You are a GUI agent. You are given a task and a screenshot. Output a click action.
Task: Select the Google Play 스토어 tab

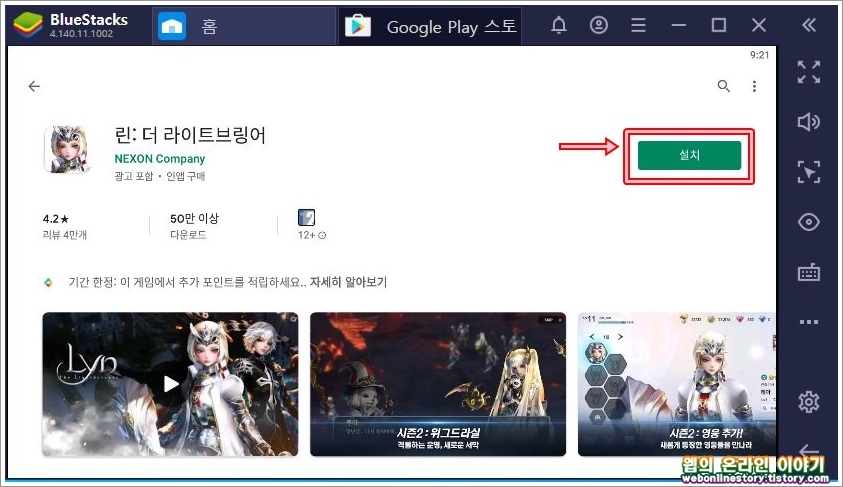pyautogui.click(x=430, y=26)
